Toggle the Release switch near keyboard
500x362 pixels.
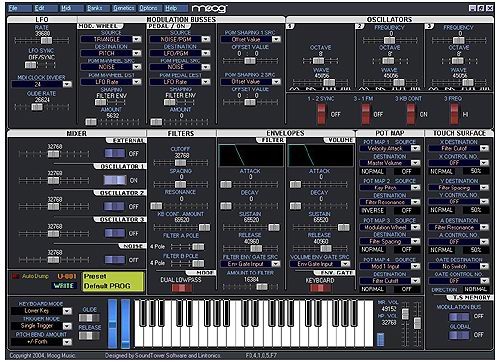point(89,336)
